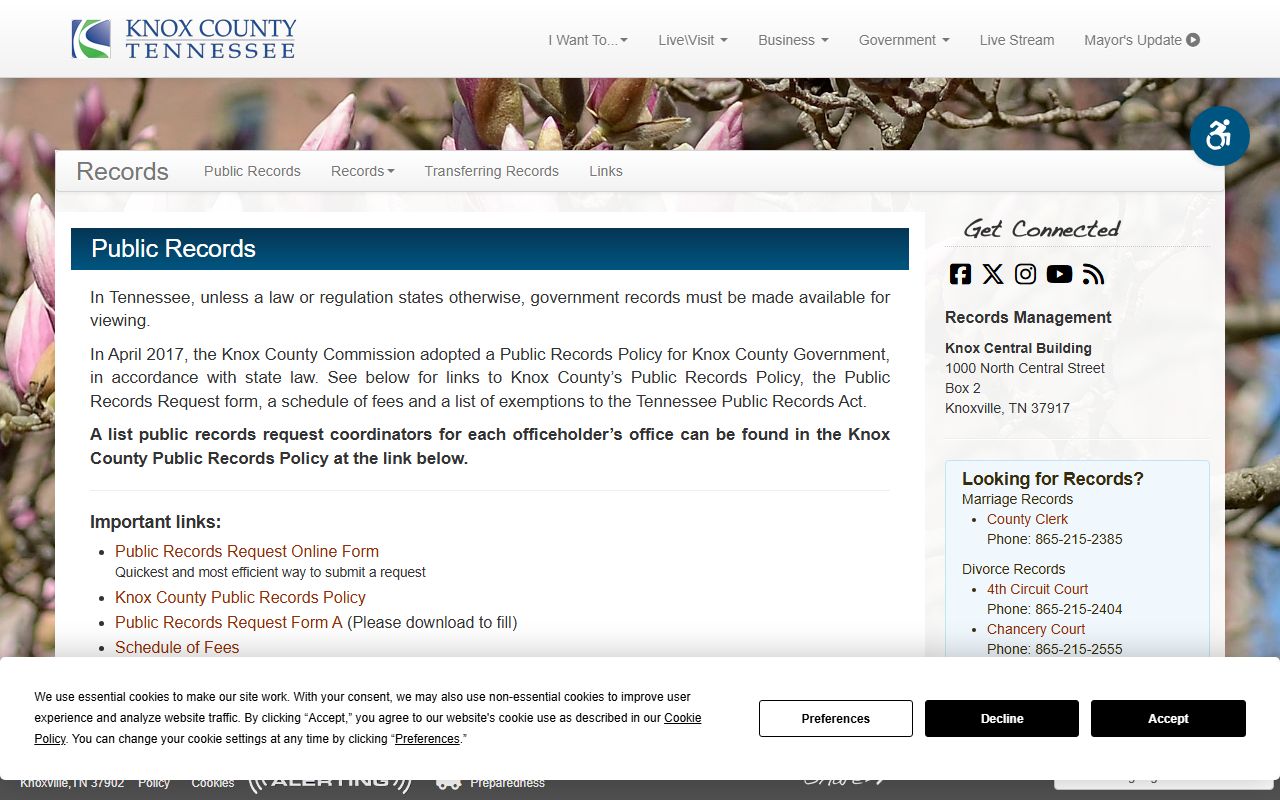Click the 'Knox Central Building' address text
Screen dimensions: 1280x800
pyautogui.click(x=1018, y=348)
